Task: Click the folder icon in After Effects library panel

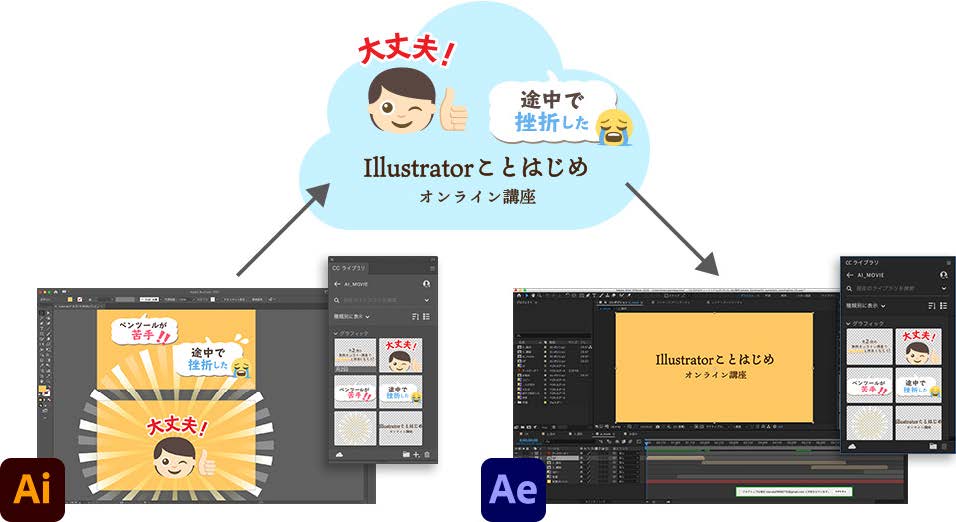Action: pos(933,446)
